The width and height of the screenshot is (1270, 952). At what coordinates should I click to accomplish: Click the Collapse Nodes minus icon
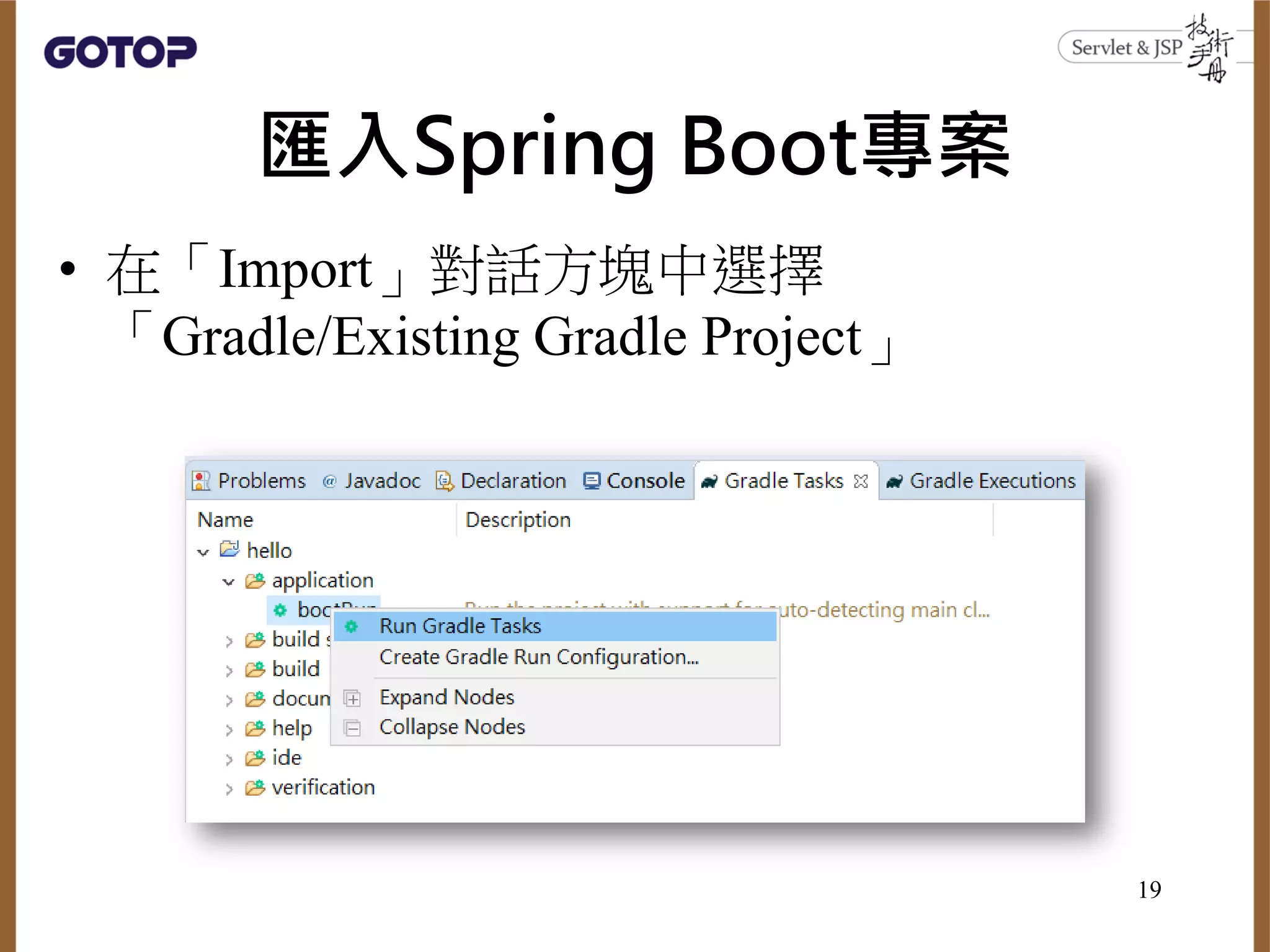(352, 728)
